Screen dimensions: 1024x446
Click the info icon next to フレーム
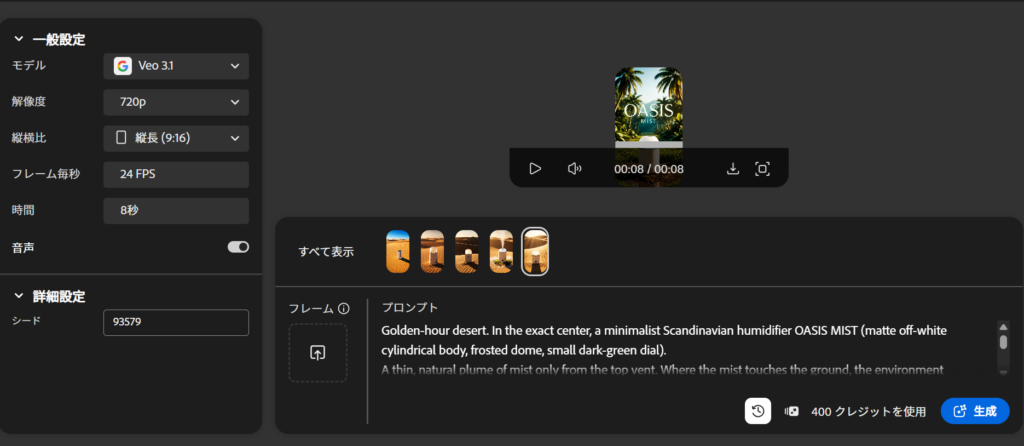click(344, 308)
